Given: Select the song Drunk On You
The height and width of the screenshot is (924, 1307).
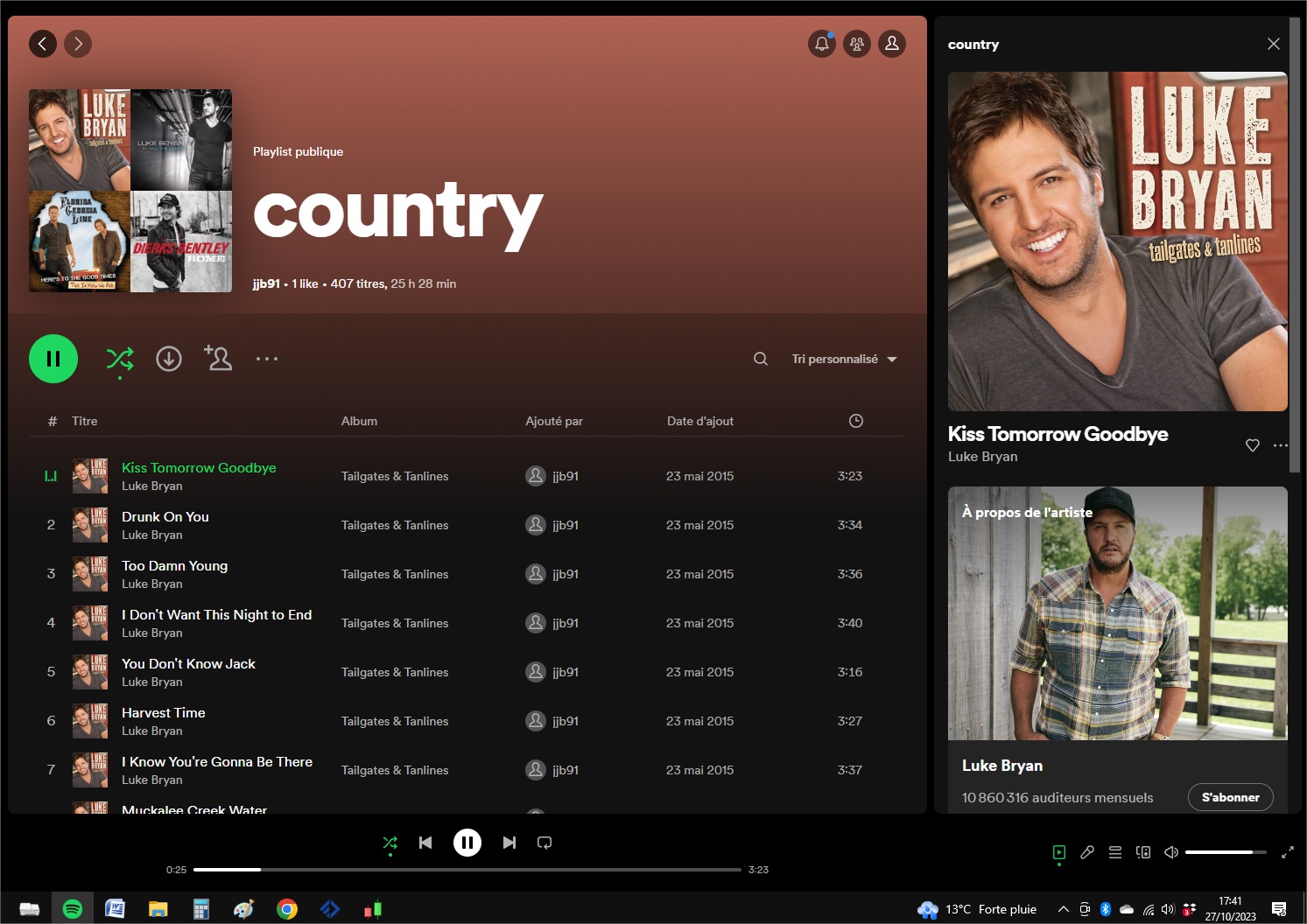Looking at the screenshot, I should point(165,517).
